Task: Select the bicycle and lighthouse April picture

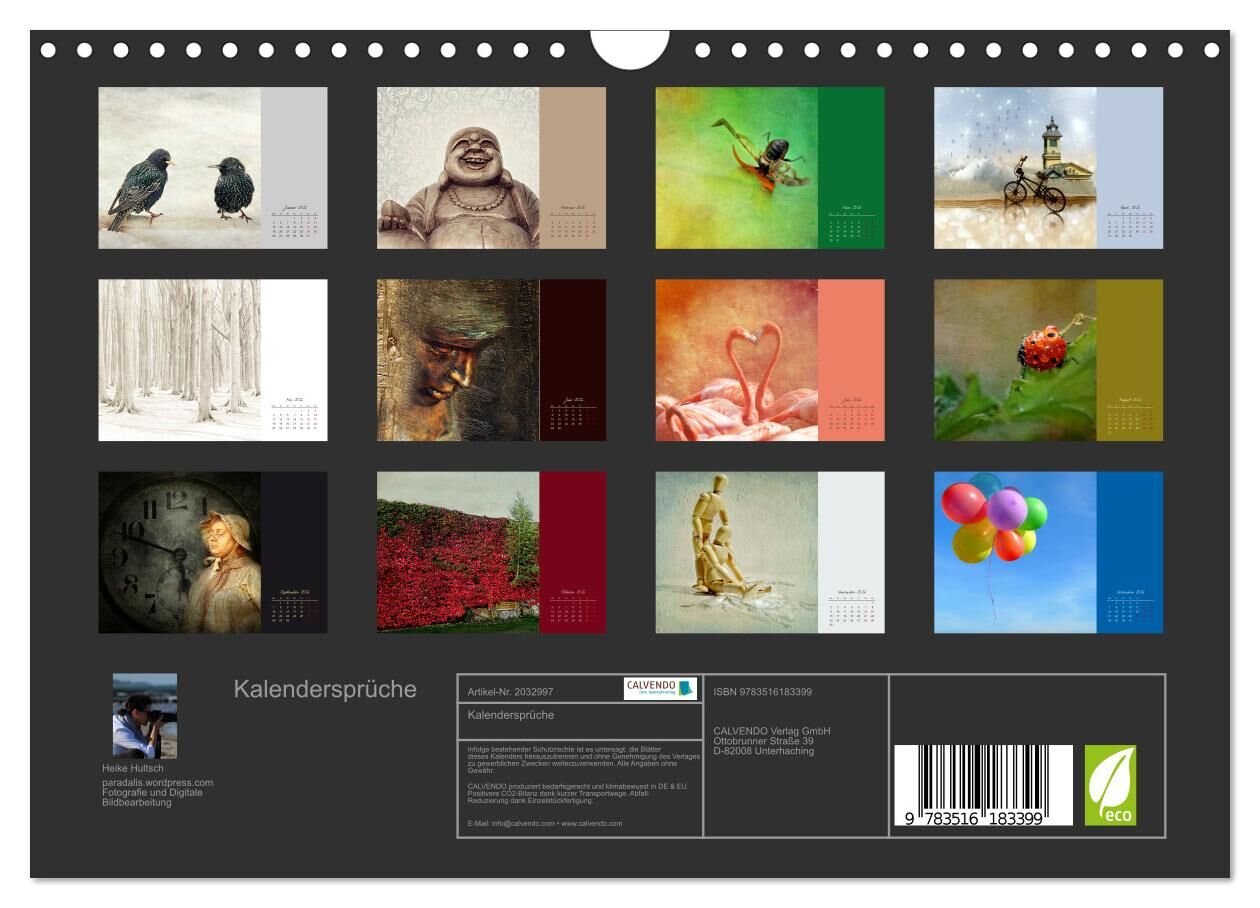Action: click(1015, 168)
